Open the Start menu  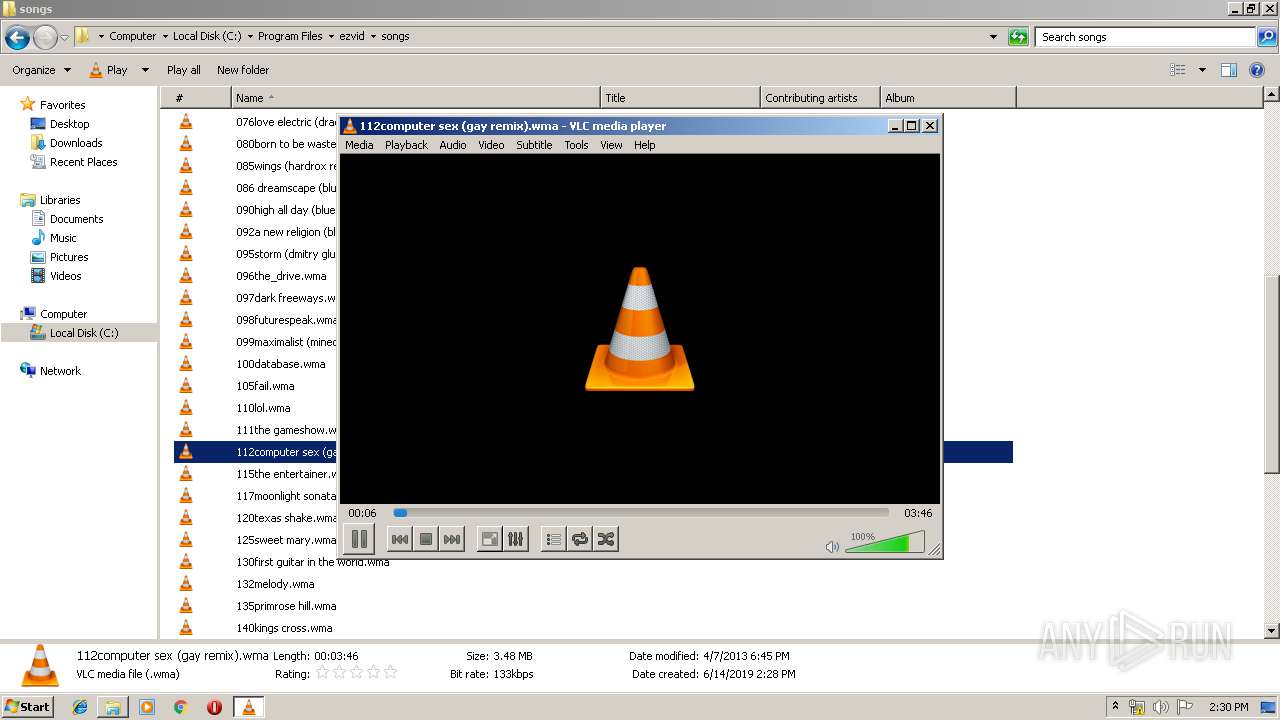coord(27,707)
